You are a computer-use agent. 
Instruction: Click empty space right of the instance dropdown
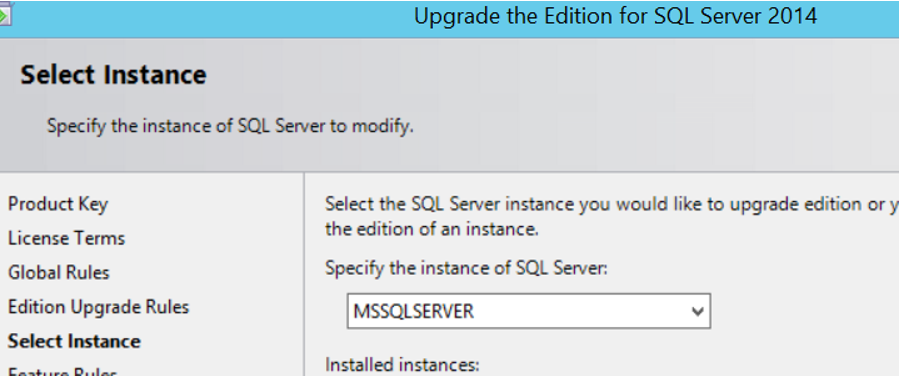tap(803, 311)
